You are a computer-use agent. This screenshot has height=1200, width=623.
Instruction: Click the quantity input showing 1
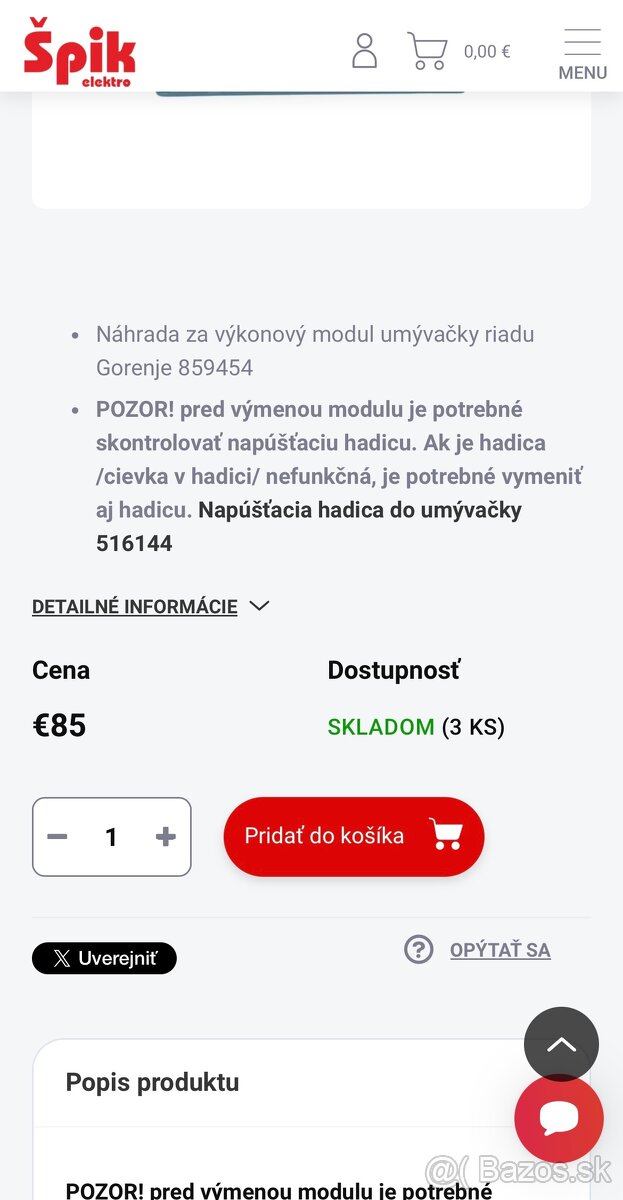tap(111, 837)
